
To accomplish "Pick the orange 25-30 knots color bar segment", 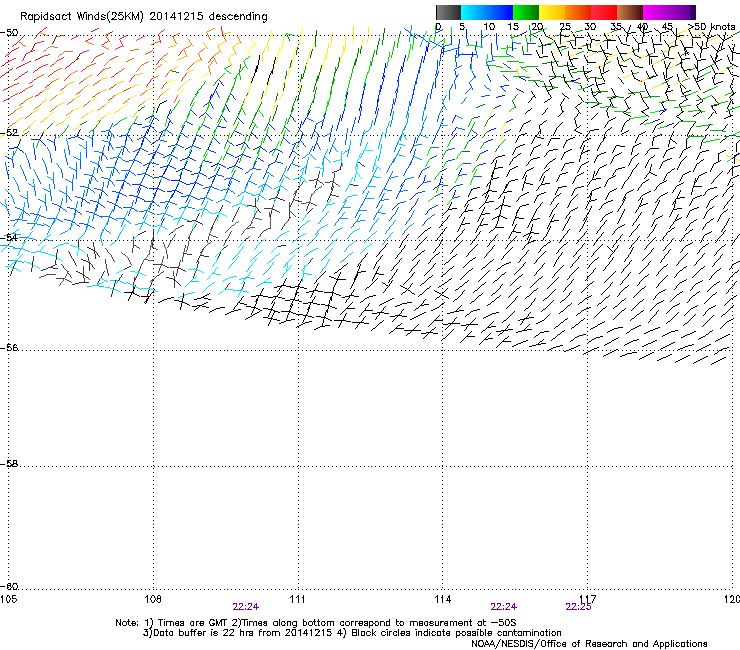I will tap(578, 12).
